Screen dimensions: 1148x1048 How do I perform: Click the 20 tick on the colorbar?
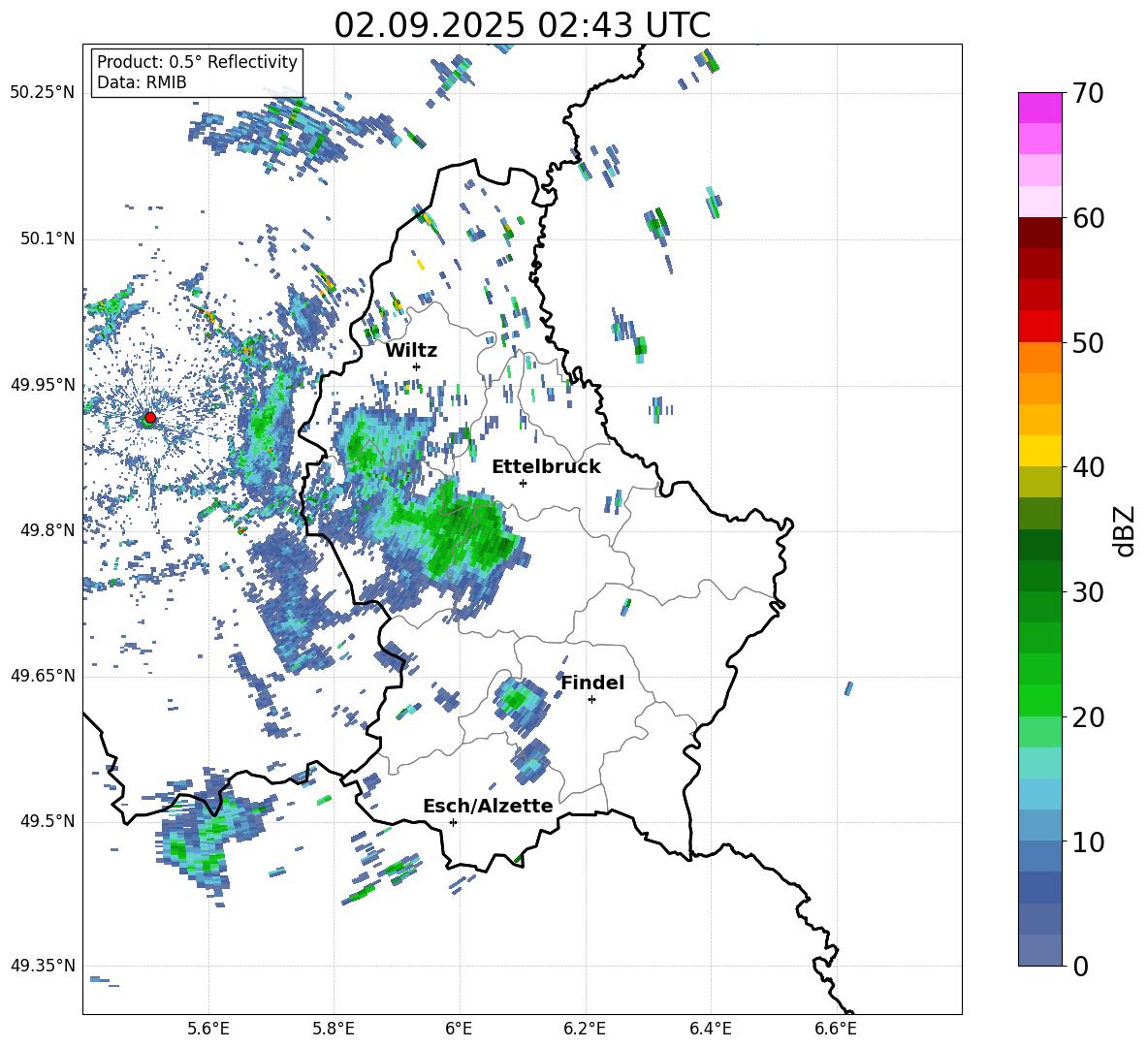pyautogui.click(x=1087, y=717)
